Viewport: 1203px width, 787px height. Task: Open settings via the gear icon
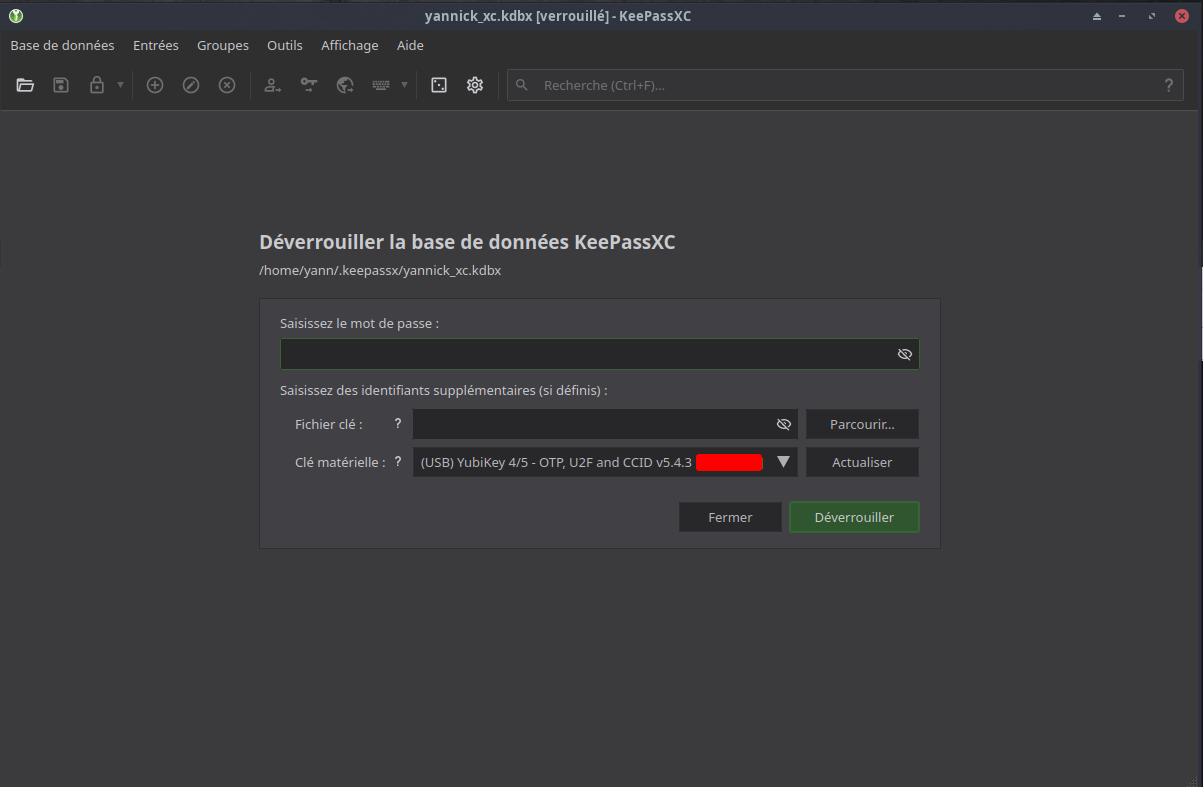(475, 86)
